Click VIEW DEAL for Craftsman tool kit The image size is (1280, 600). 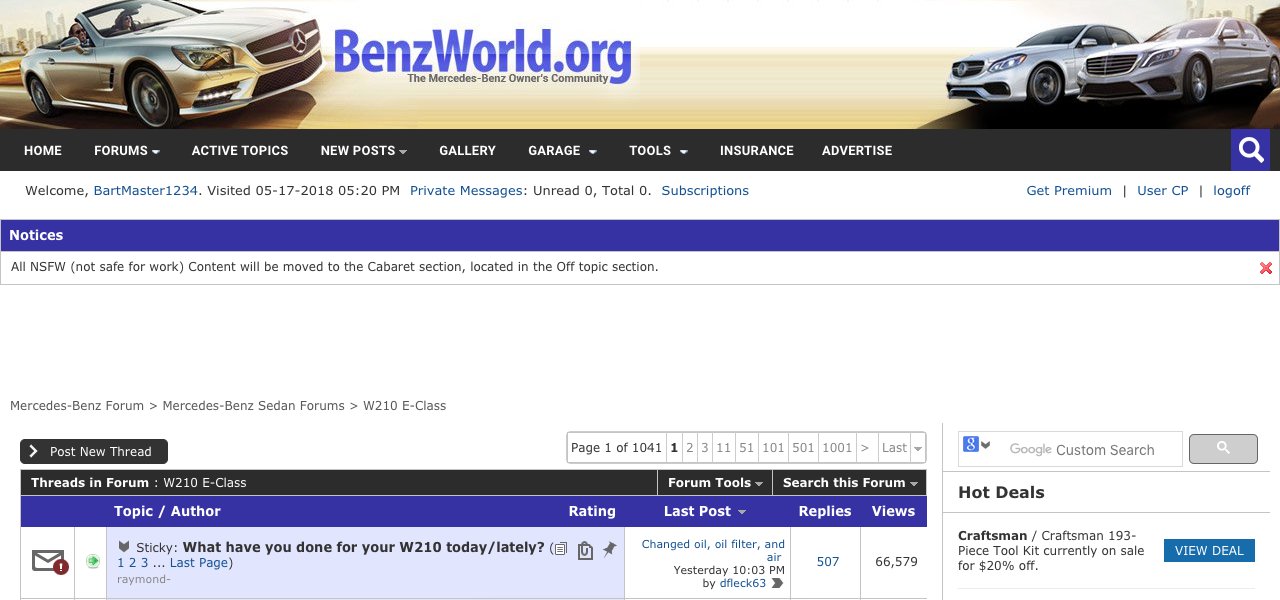point(1209,550)
